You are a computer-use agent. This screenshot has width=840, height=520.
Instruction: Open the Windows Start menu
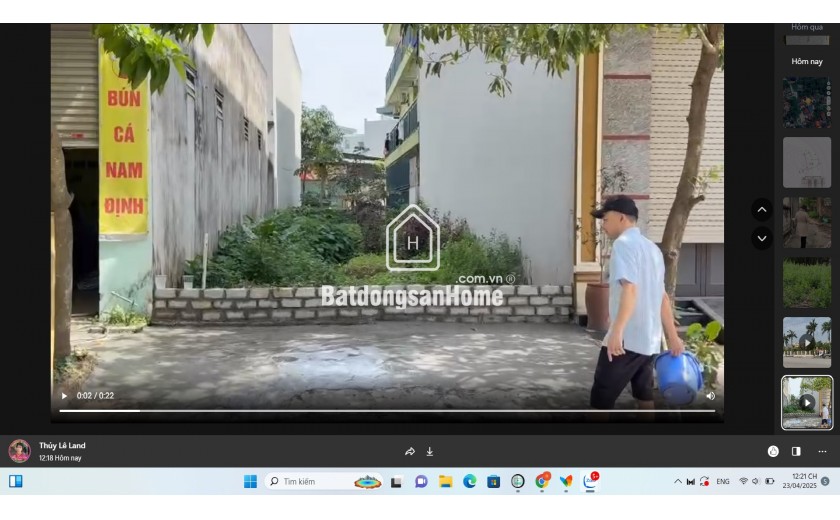coord(250,481)
